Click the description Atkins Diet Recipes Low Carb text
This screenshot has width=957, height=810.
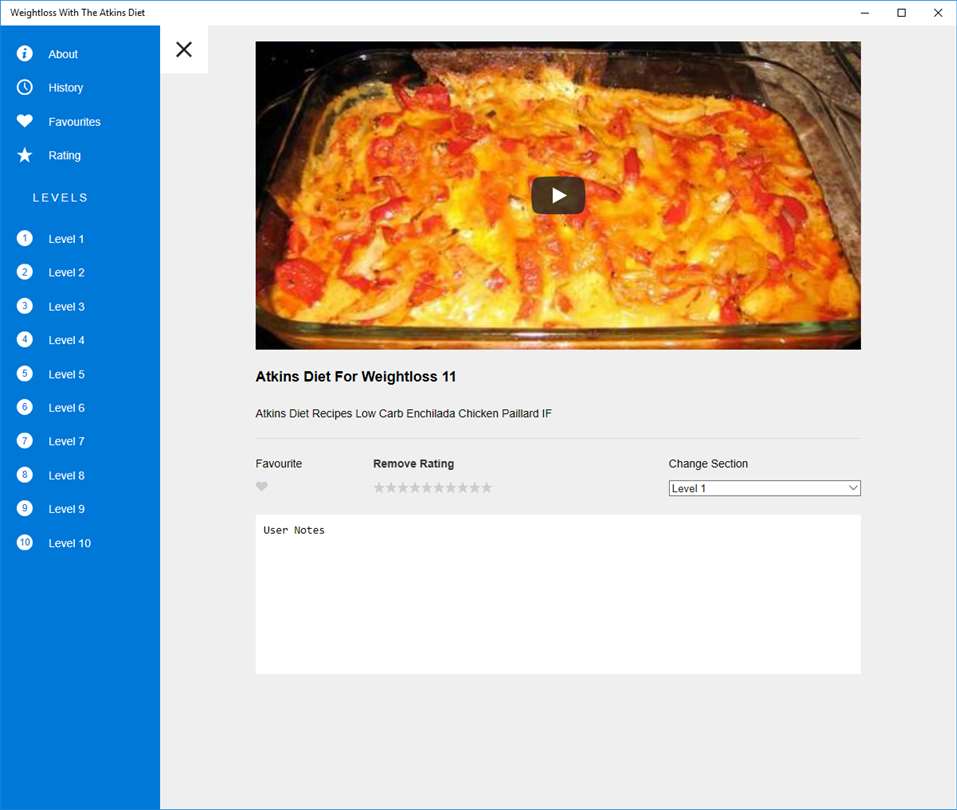pyautogui.click(x=403, y=413)
